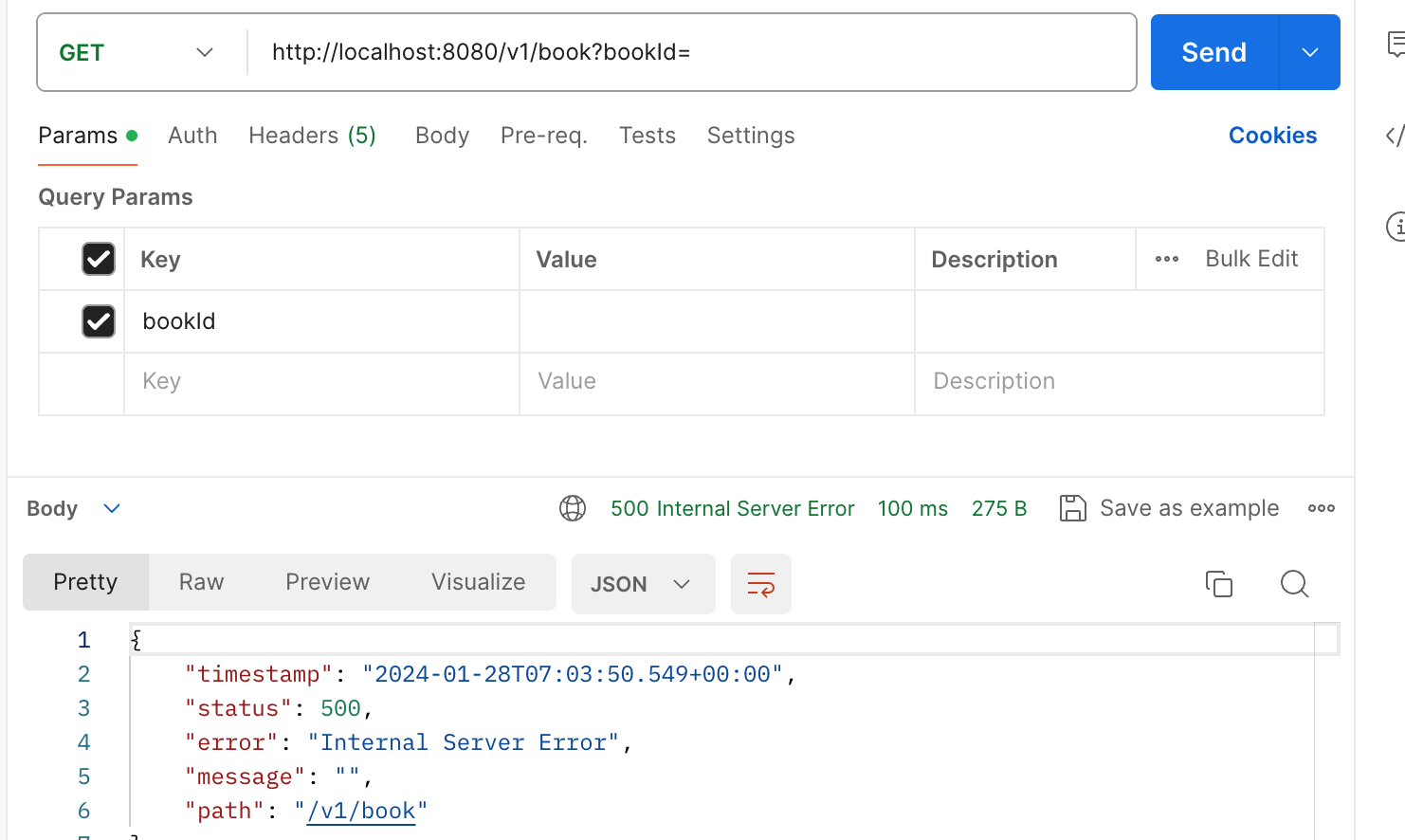This screenshot has width=1405, height=840.
Task: Click the empty Value placeholder field
Action: point(717,381)
